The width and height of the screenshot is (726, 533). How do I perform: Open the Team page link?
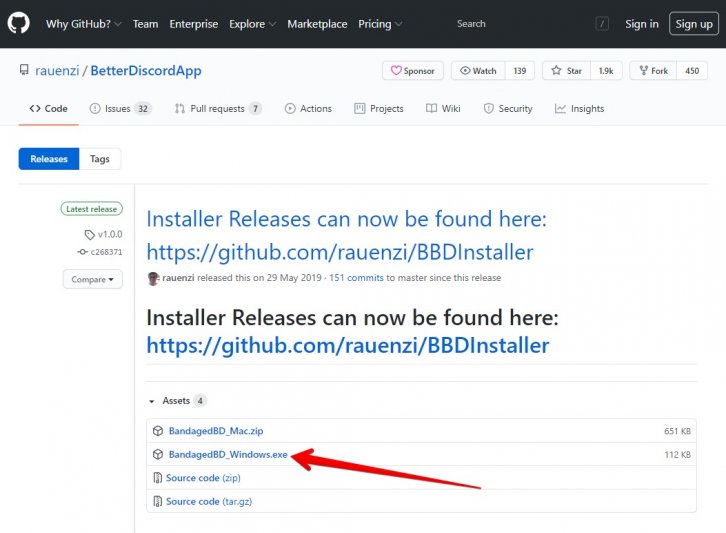coord(145,24)
